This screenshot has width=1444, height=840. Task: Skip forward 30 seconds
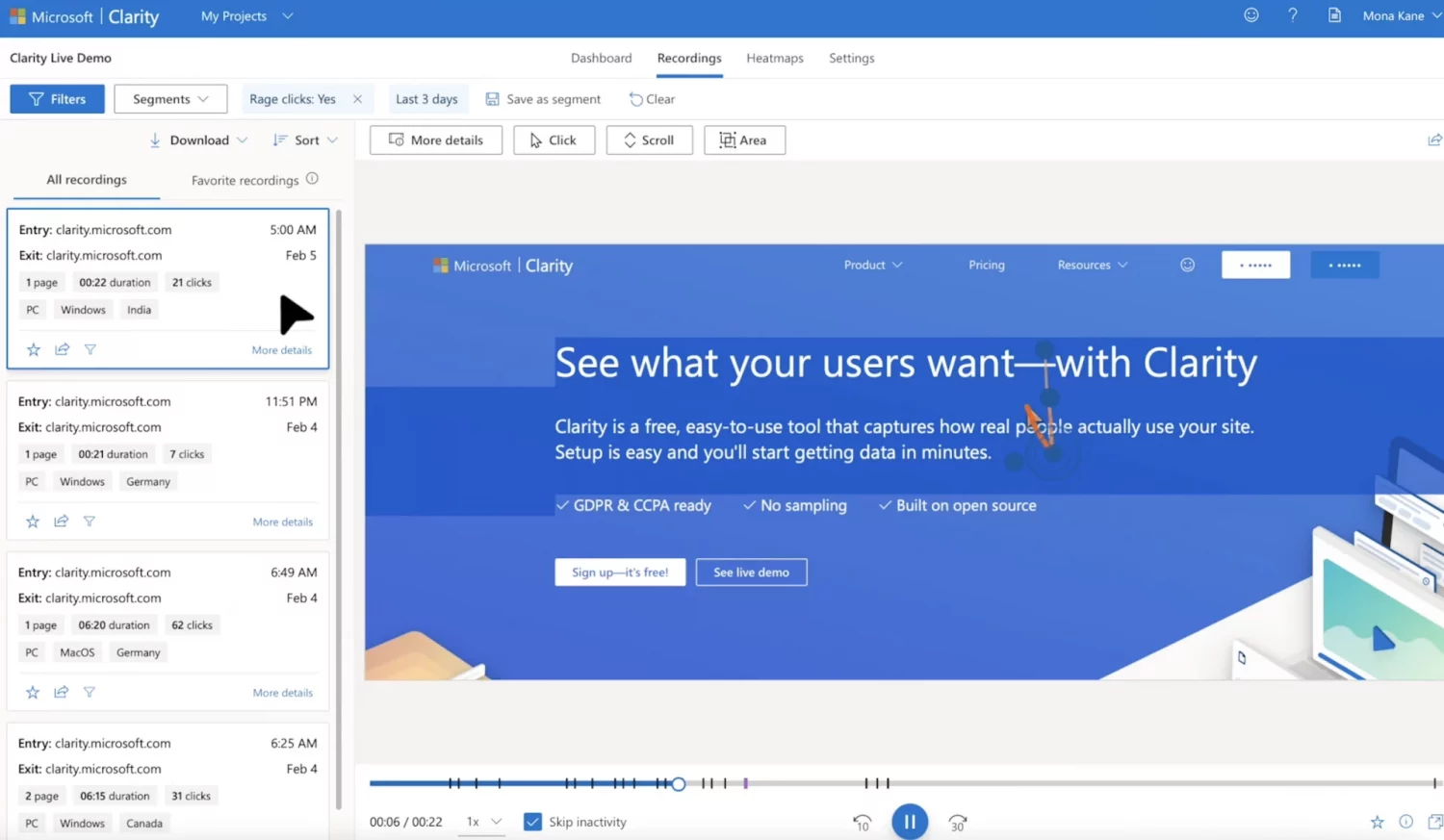(x=958, y=823)
